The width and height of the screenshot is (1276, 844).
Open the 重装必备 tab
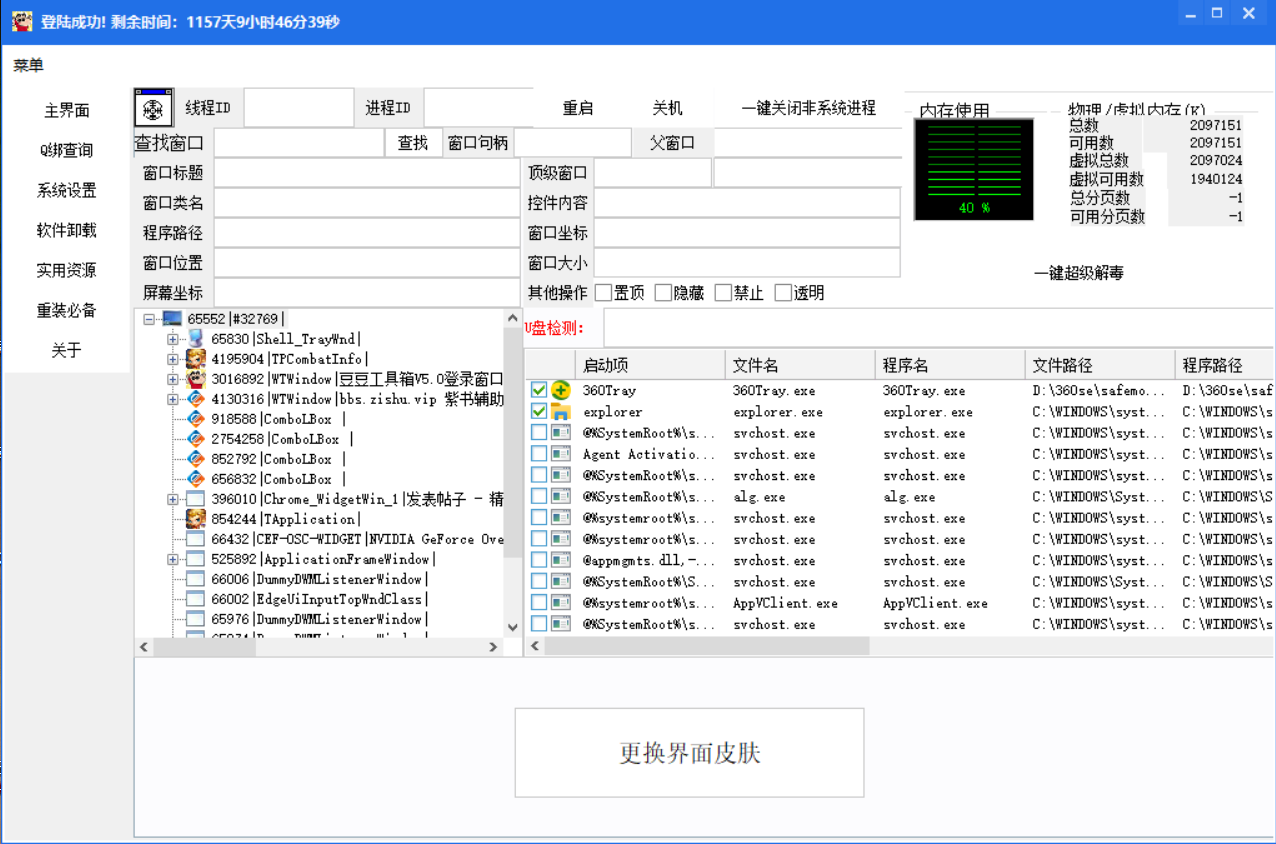pyautogui.click(x=67, y=310)
